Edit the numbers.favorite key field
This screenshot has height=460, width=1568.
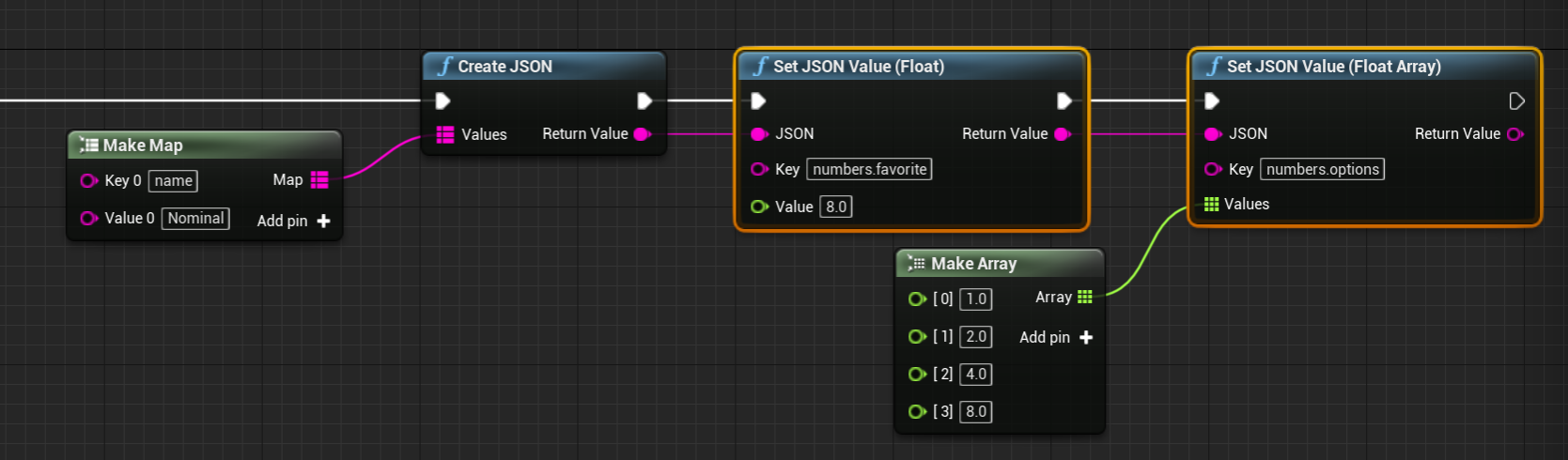click(x=869, y=170)
